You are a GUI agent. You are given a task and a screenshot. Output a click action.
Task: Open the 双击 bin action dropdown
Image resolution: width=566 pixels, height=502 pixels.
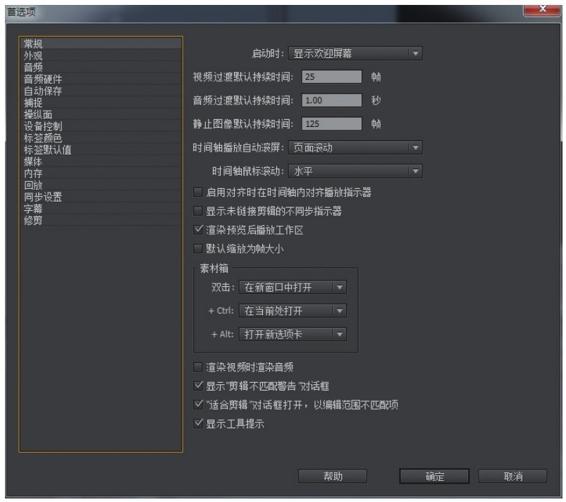(x=293, y=288)
